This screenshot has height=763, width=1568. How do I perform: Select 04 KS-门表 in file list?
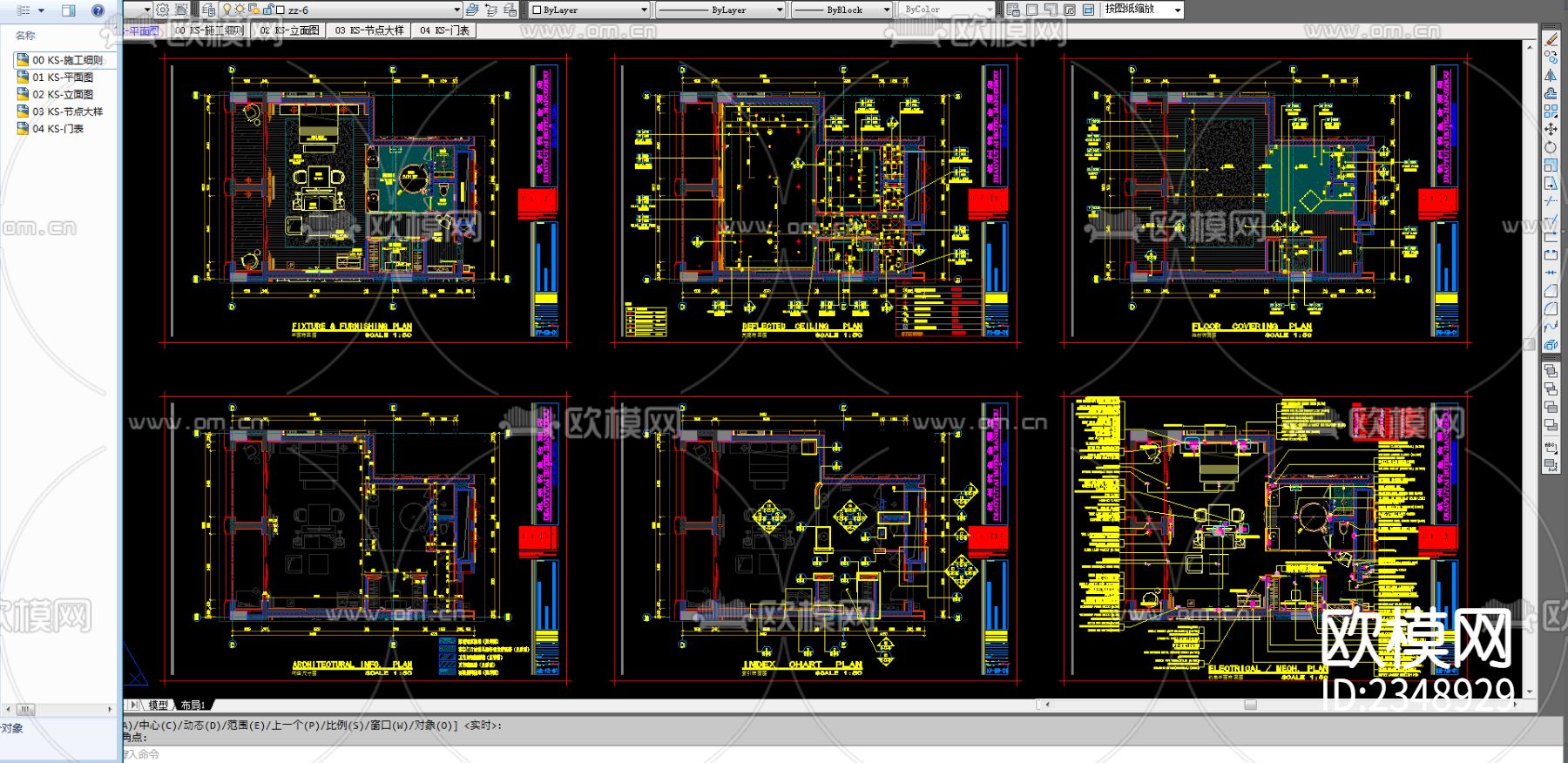(58, 129)
